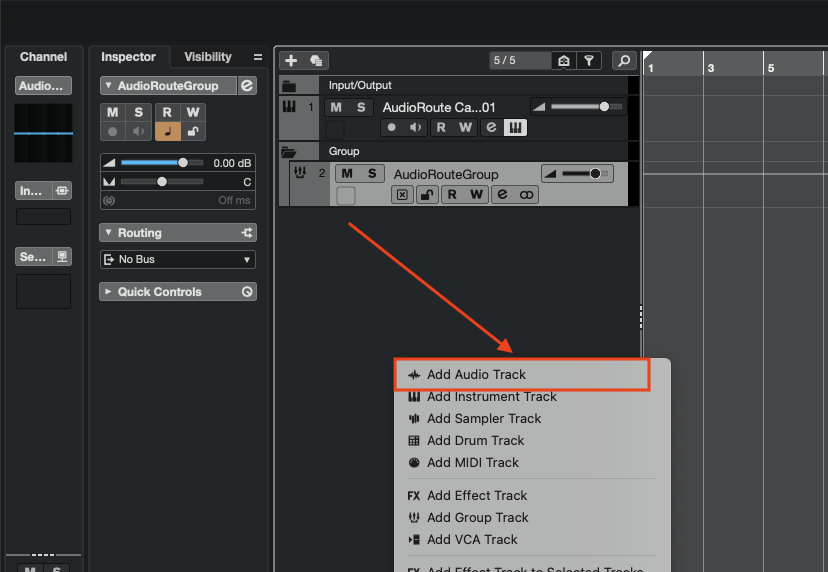This screenshot has width=828, height=572.
Task: Enable Read Automation in the Inspector
Action: click(167, 112)
